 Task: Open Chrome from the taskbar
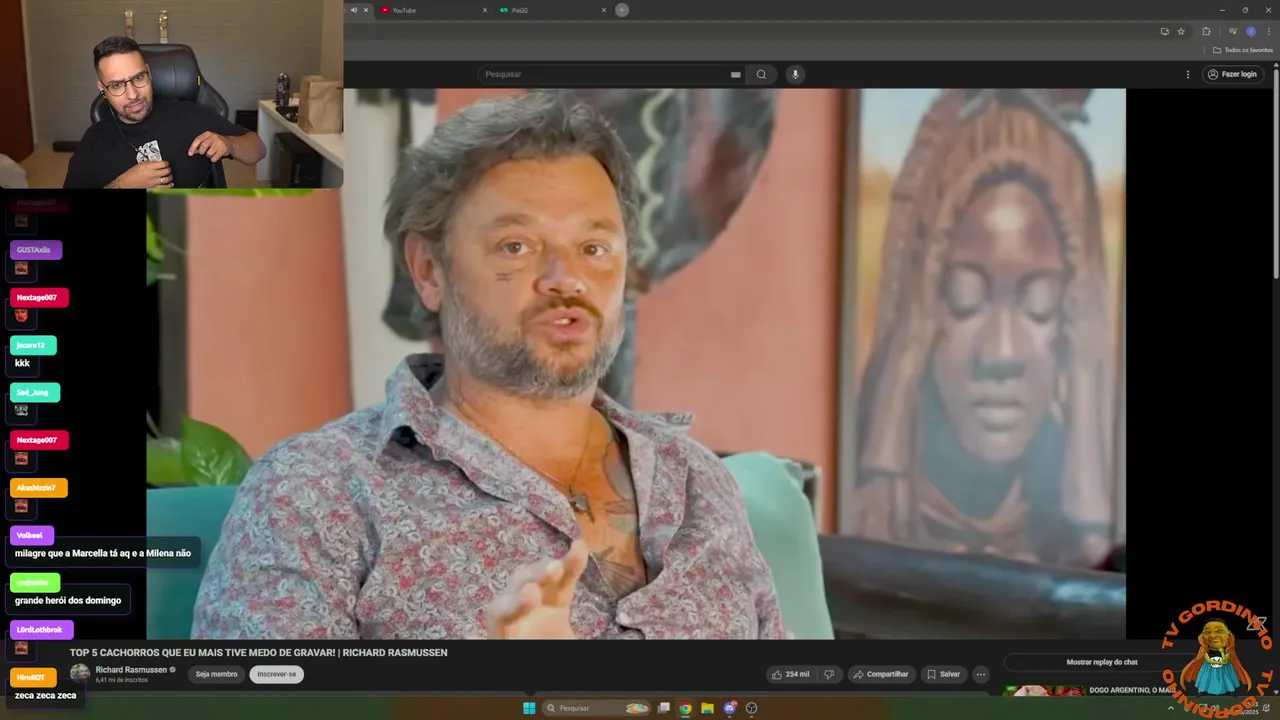[x=685, y=708]
